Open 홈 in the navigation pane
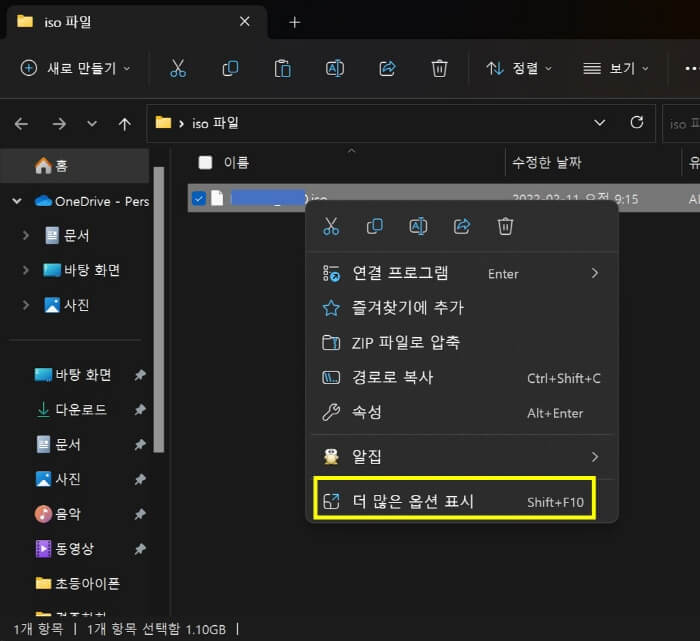This screenshot has height=641, width=700. click(74, 166)
